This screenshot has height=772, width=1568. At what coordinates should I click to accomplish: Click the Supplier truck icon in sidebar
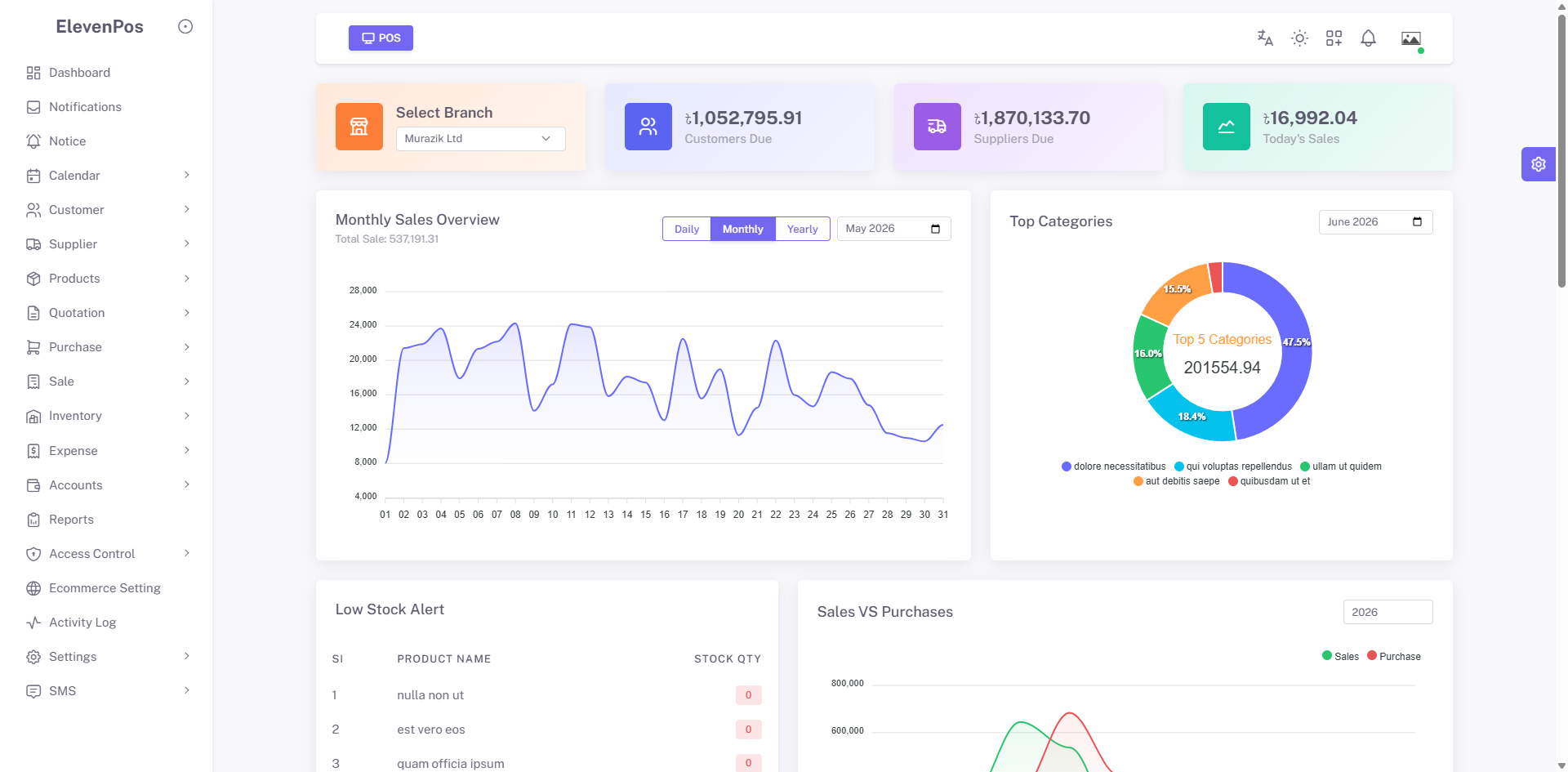pos(33,244)
